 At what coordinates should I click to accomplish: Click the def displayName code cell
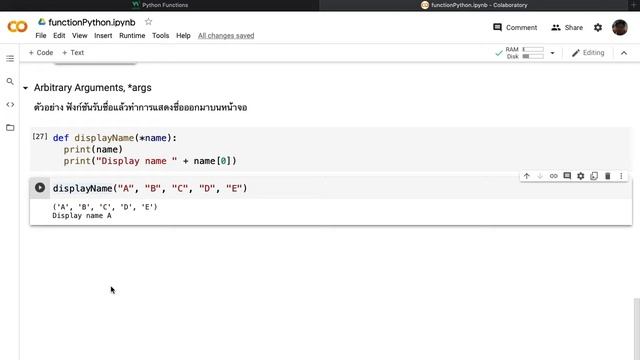tap(331, 149)
